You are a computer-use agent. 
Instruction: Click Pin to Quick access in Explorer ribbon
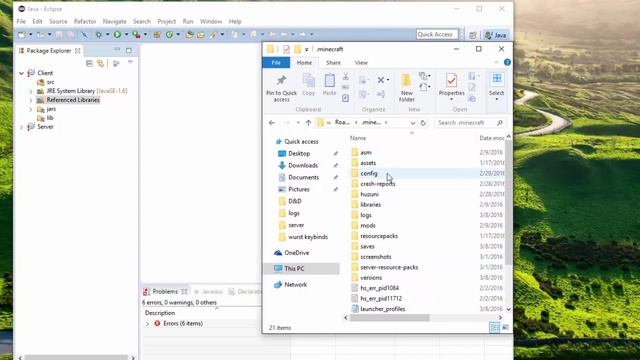coord(281,89)
